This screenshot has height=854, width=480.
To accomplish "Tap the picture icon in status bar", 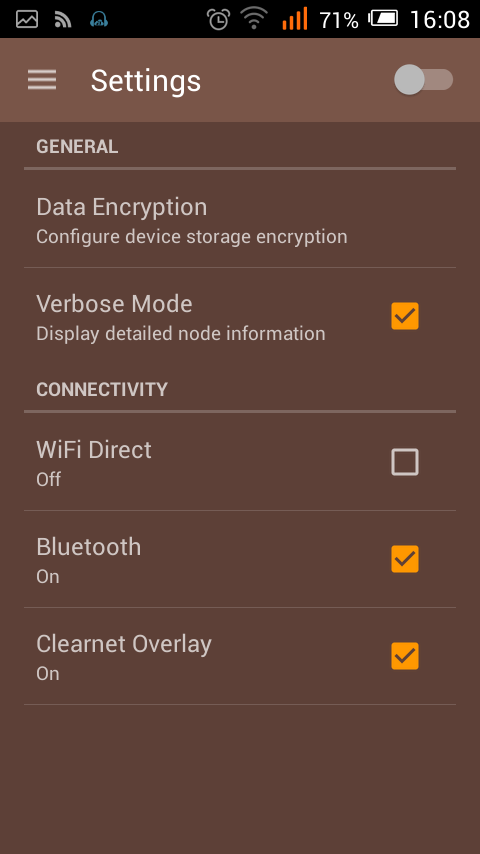I will click(27, 20).
